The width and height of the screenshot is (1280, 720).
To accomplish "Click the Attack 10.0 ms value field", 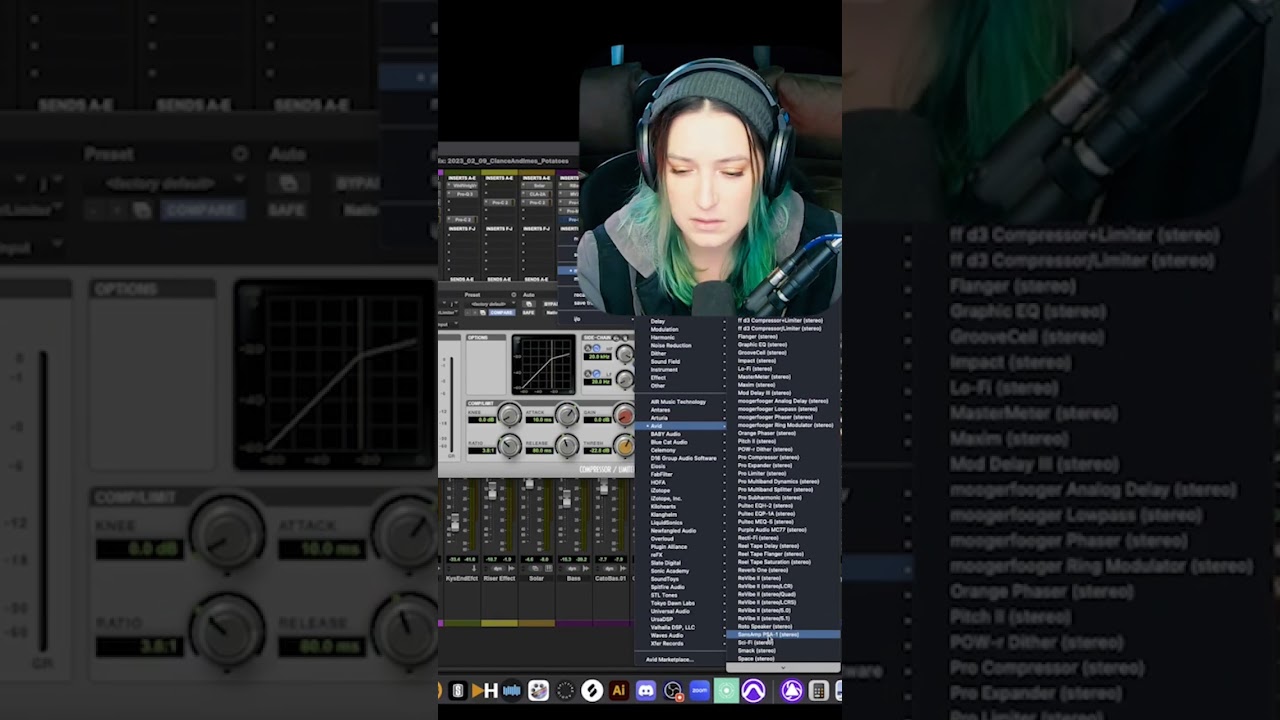I will pos(540,420).
